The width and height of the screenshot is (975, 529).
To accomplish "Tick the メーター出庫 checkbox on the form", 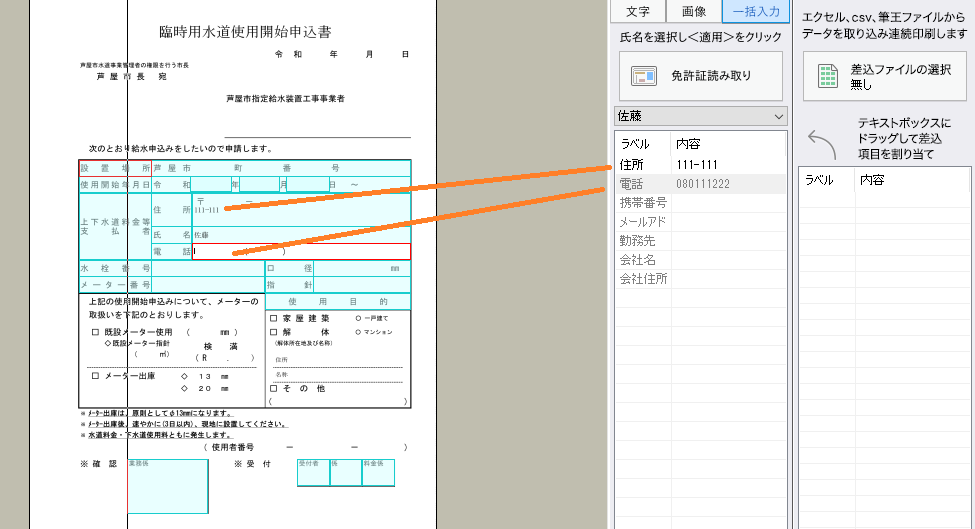I will (x=95, y=376).
